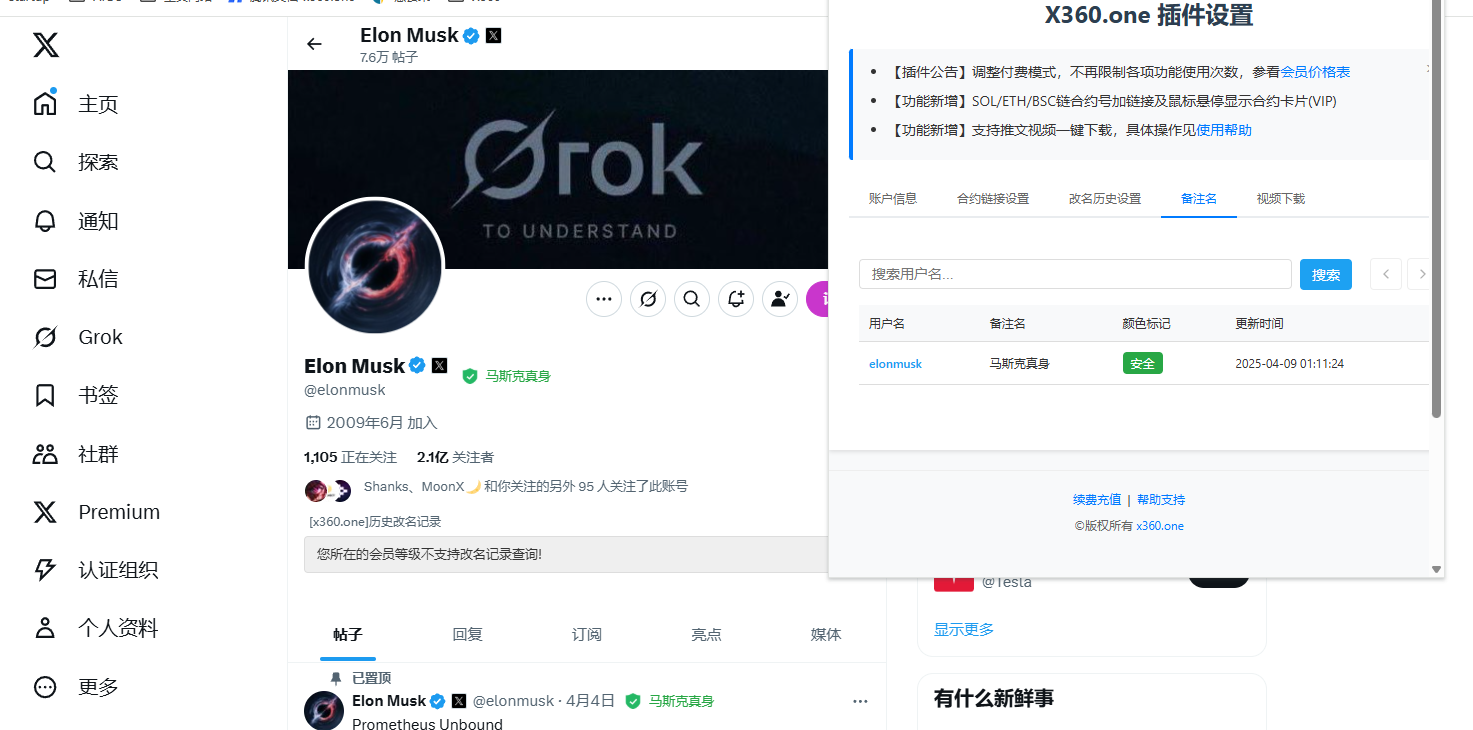Toggle the notification bell-plus button on the profile
1473x730 pixels.
tap(736, 298)
